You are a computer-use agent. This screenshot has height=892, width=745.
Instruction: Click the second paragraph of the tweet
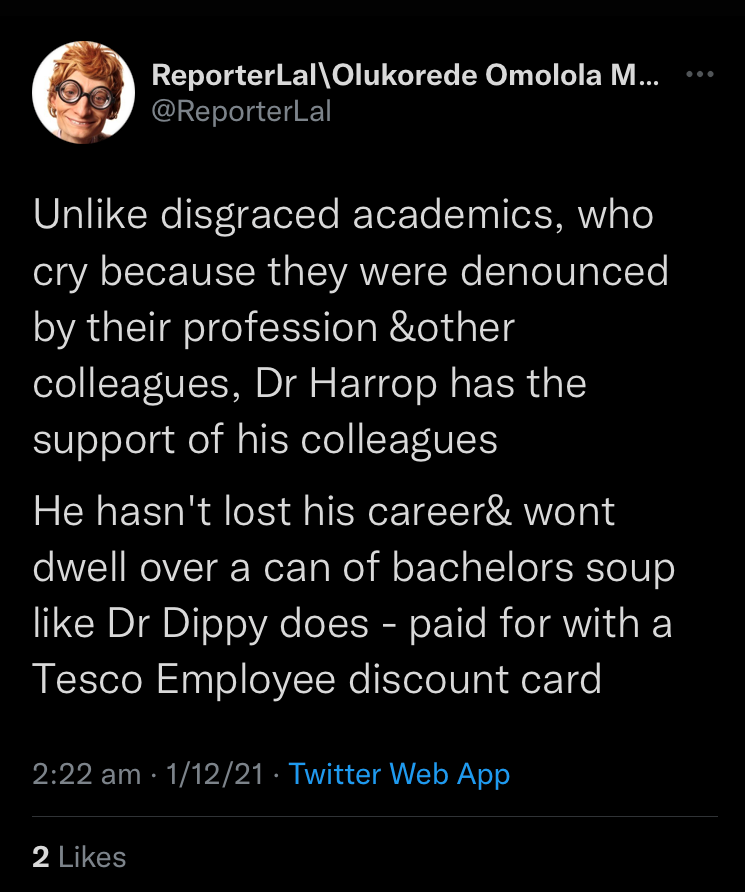[352, 595]
